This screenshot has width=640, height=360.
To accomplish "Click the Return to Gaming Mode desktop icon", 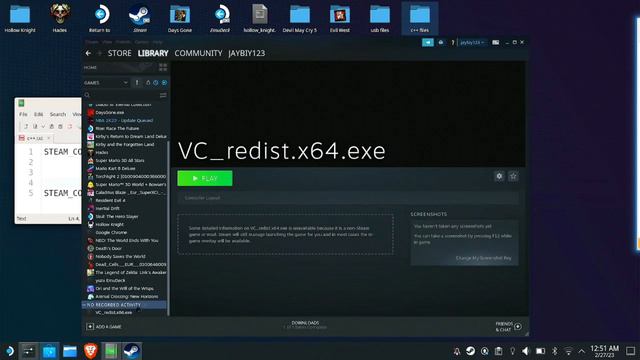I will pyautogui.click(x=100, y=18).
